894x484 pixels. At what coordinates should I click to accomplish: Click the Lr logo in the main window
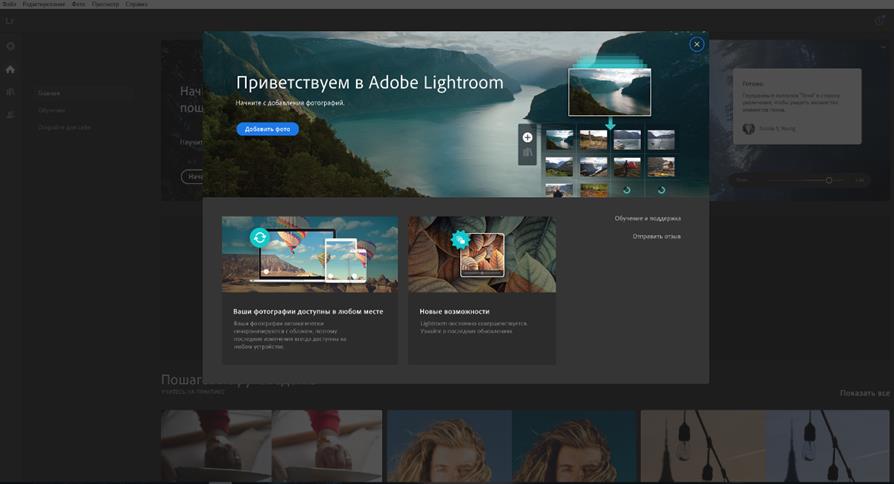click(10, 21)
